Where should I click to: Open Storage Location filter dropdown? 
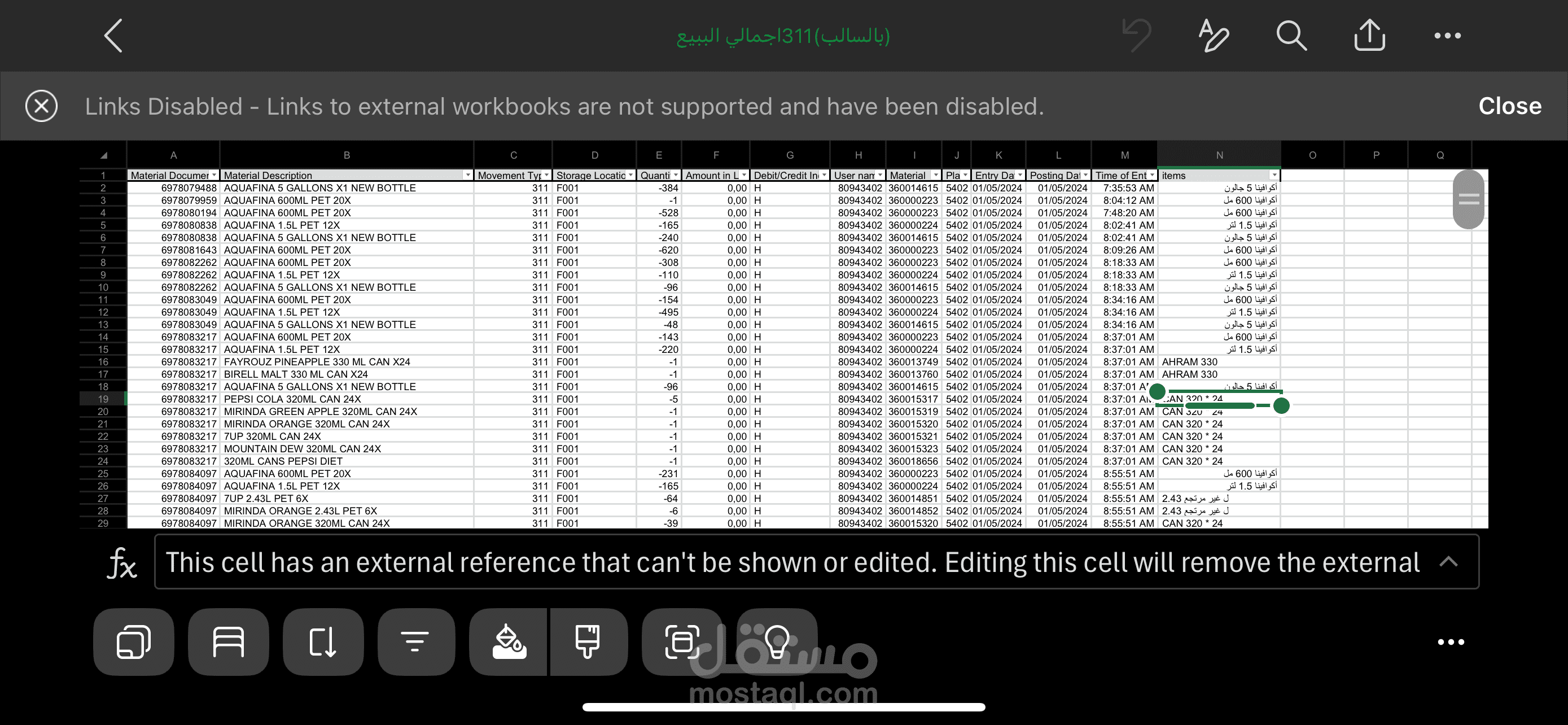tap(630, 175)
